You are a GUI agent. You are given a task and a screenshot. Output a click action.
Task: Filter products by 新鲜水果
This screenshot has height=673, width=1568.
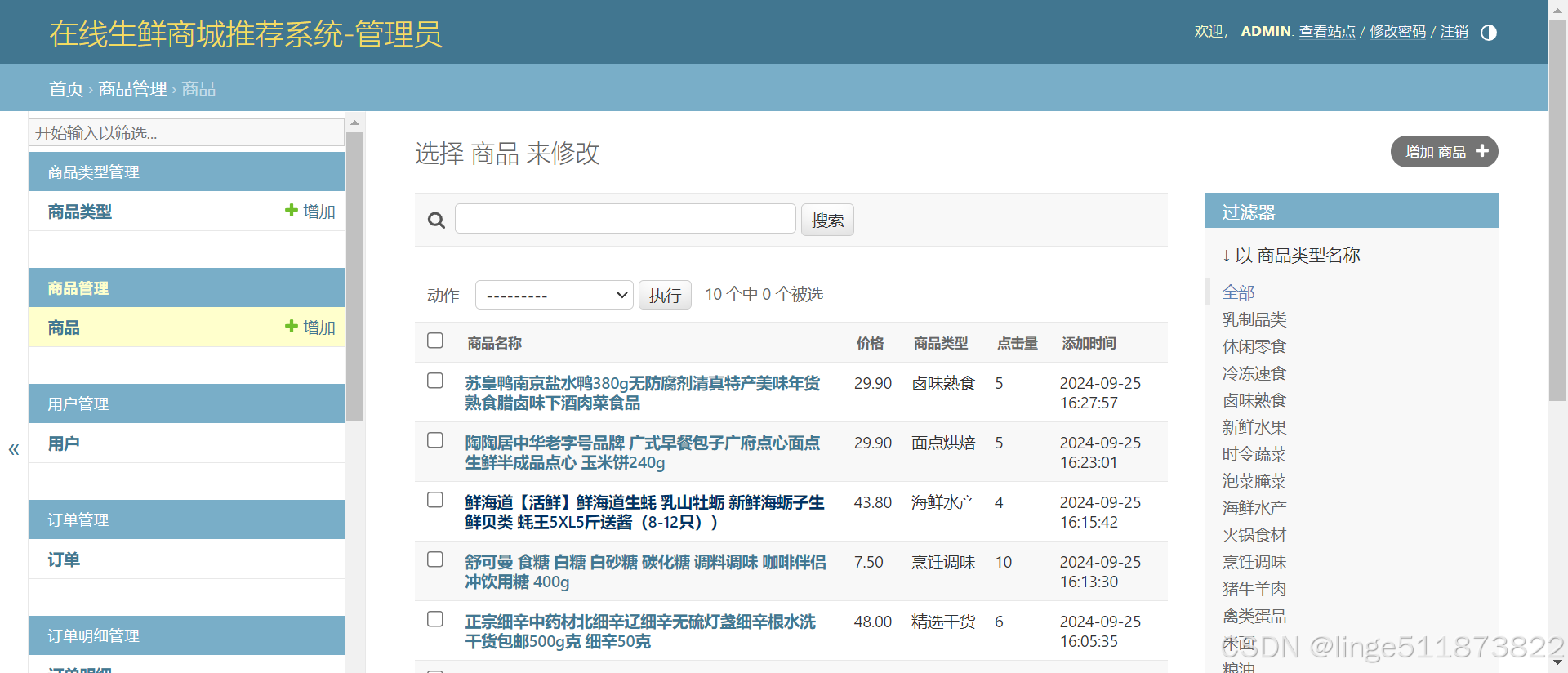coord(1254,427)
